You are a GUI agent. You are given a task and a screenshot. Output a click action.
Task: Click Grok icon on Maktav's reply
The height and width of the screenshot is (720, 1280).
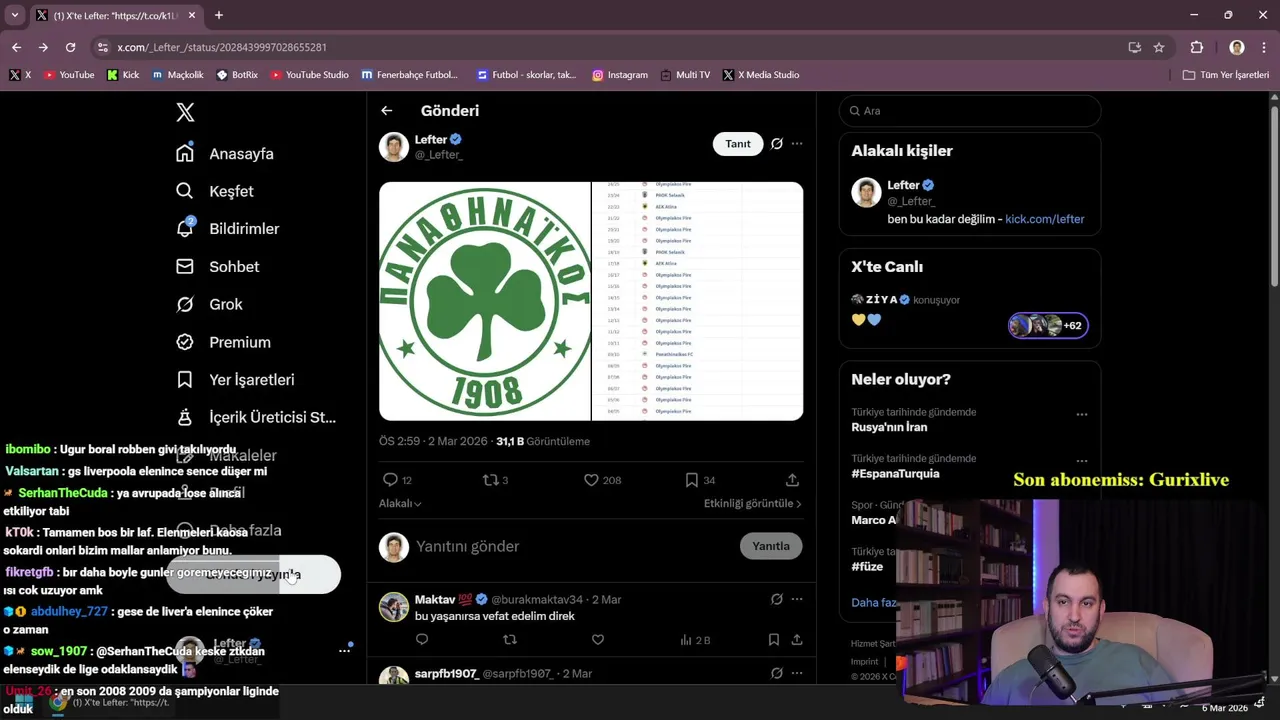(x=777, y=599)
